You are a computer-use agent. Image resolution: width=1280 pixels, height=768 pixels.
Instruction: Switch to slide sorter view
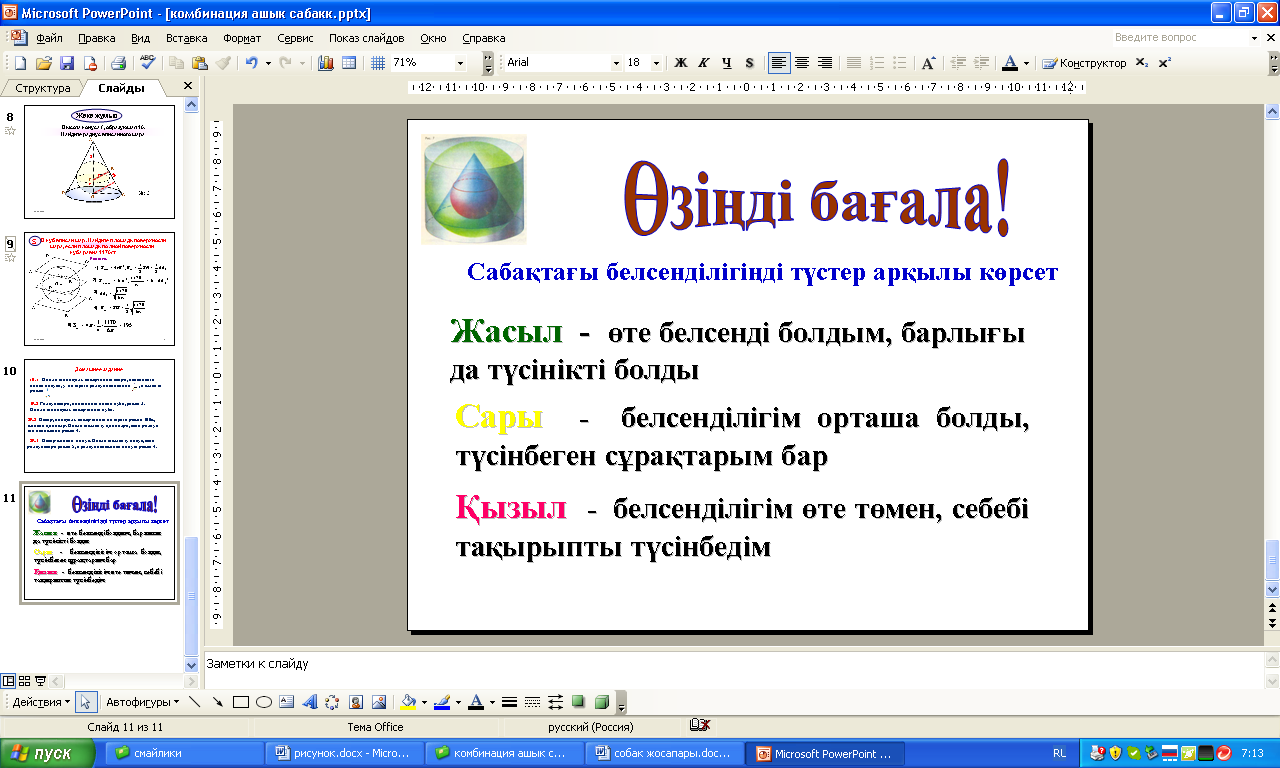[25, 680]
